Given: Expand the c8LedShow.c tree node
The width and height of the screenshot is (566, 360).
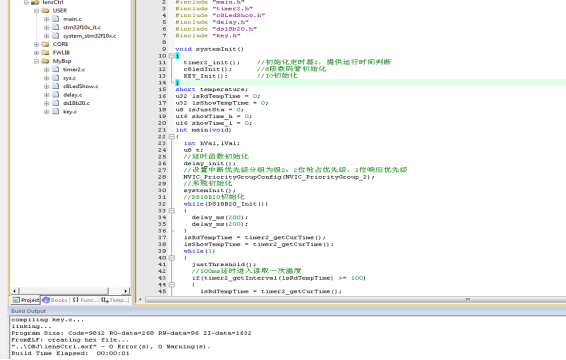Looking at the screenshot, I should click(x=47, y=86).
